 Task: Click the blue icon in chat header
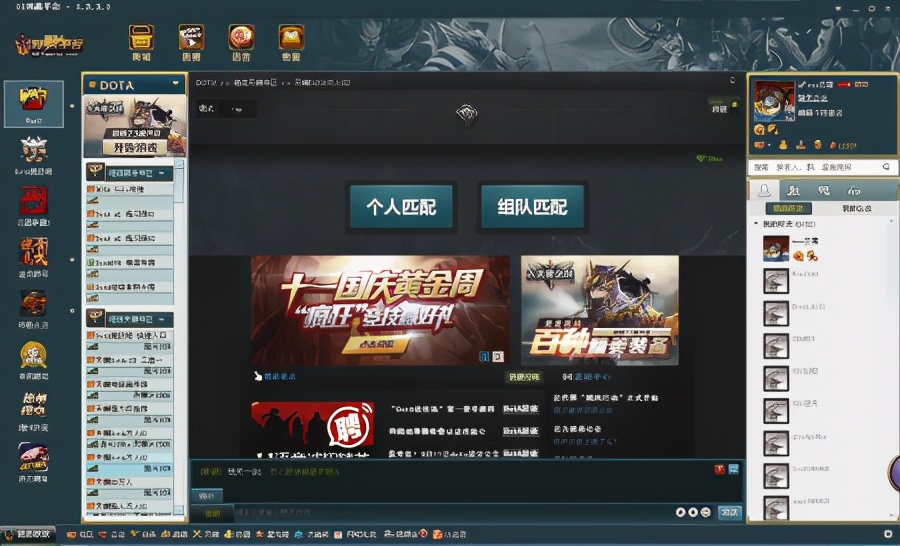tap(734, 470)
